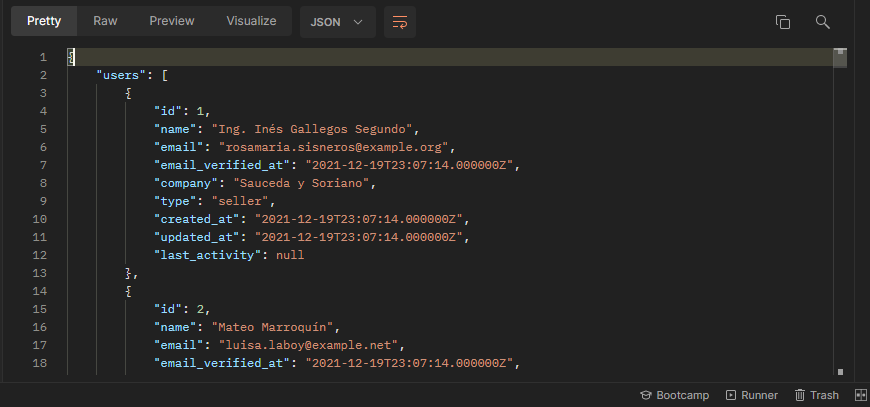This screenshot has height=407, width=870.
Task: Click the type value "seller"
Action: [x=240, y=201]
